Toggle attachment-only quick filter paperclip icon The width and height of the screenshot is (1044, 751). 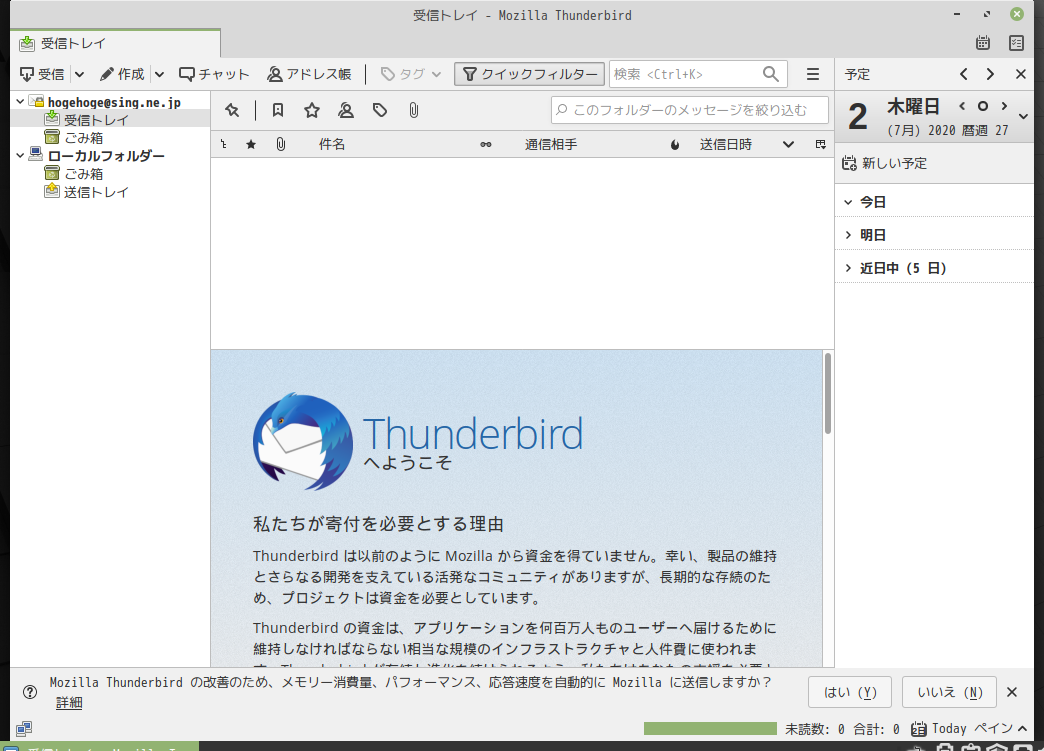[x=413, y=110]
